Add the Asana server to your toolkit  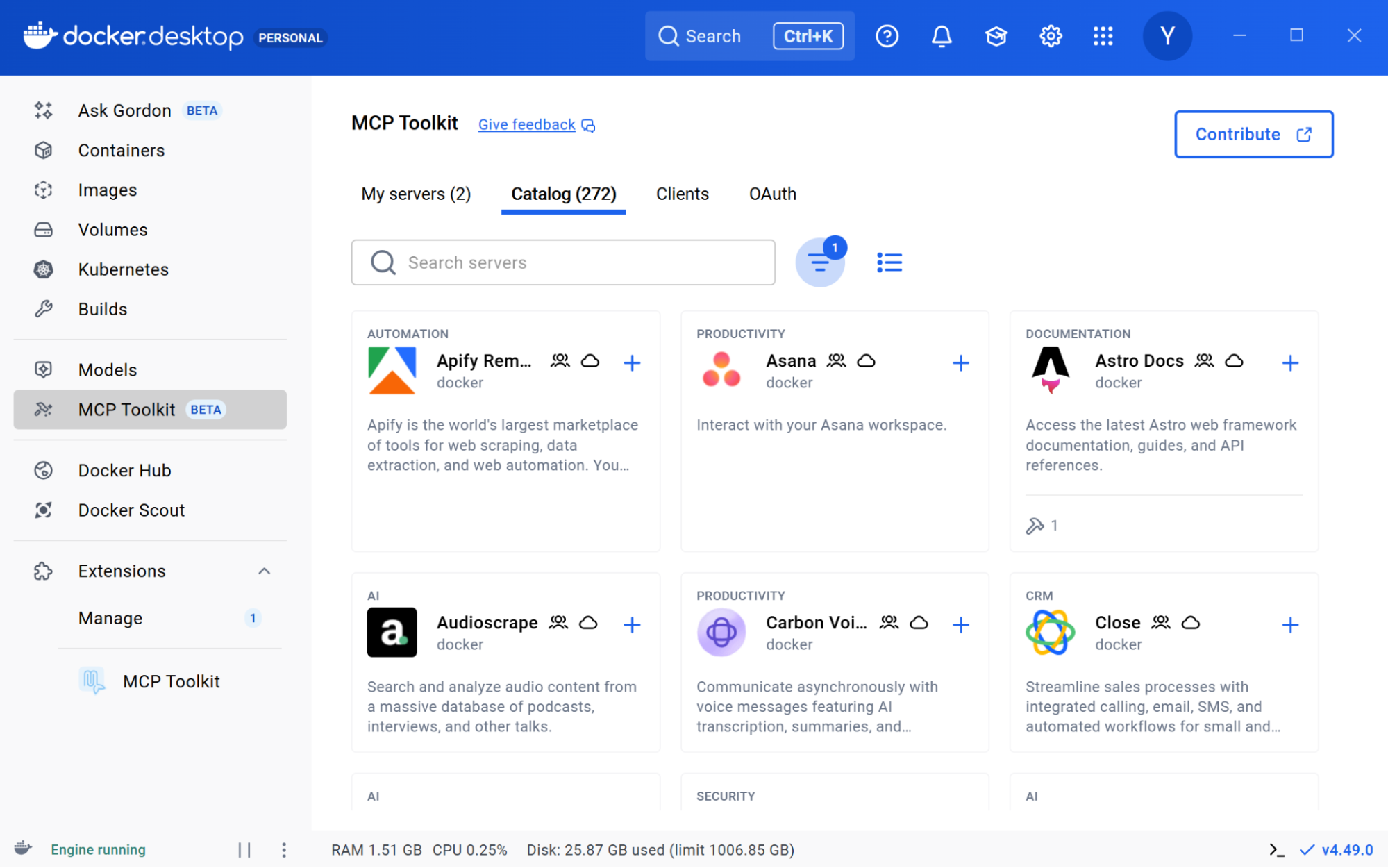coord(961,362)
